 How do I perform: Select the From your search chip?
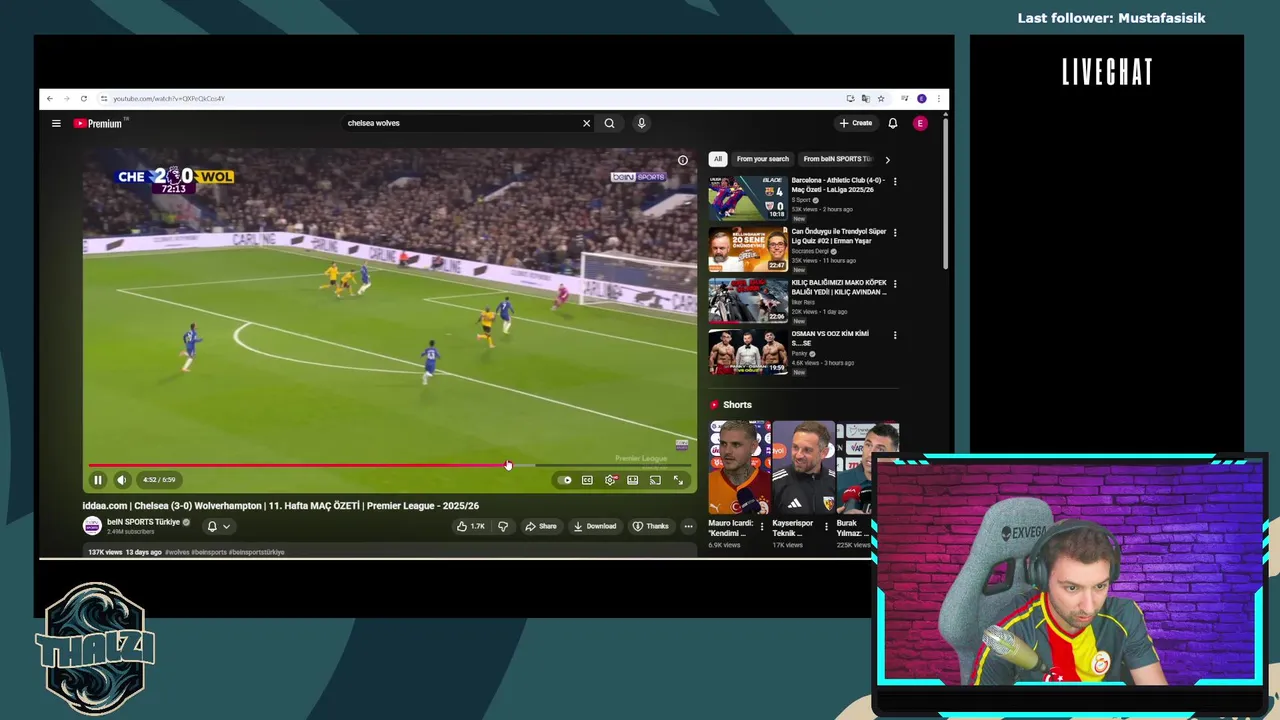click(x=763, y=159)
